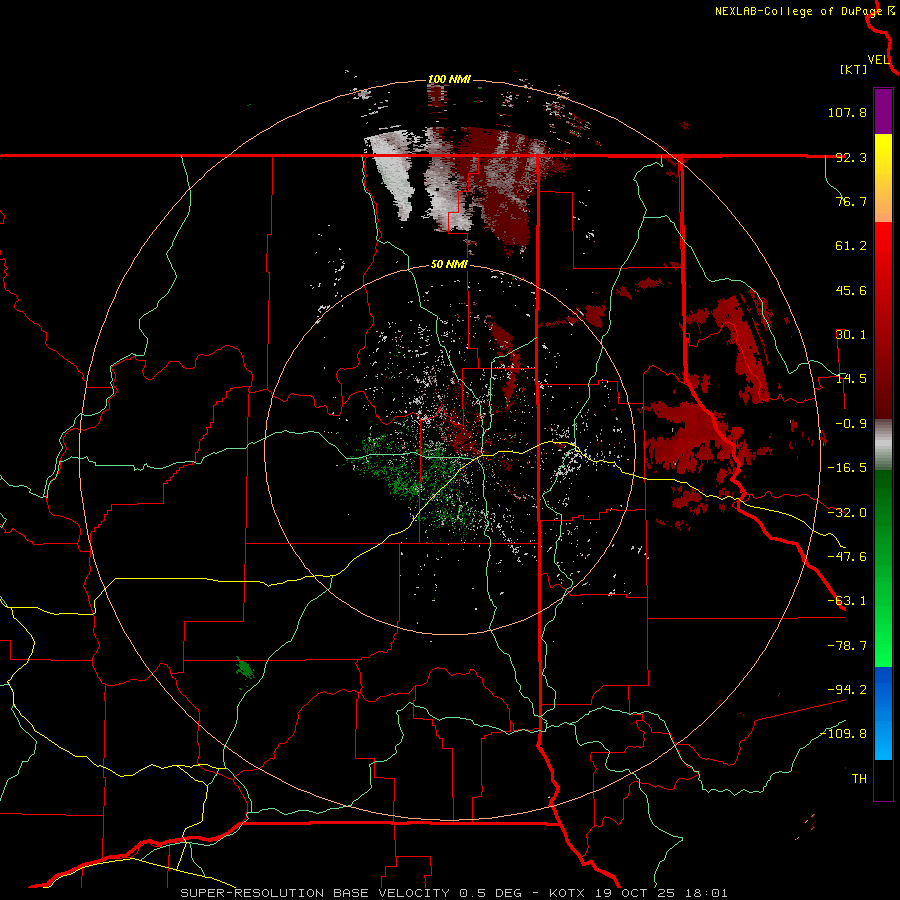The width and height of the screenshot is (900, 900).
Task: Click the small green echo patch southwest
Action: [245, 668]
